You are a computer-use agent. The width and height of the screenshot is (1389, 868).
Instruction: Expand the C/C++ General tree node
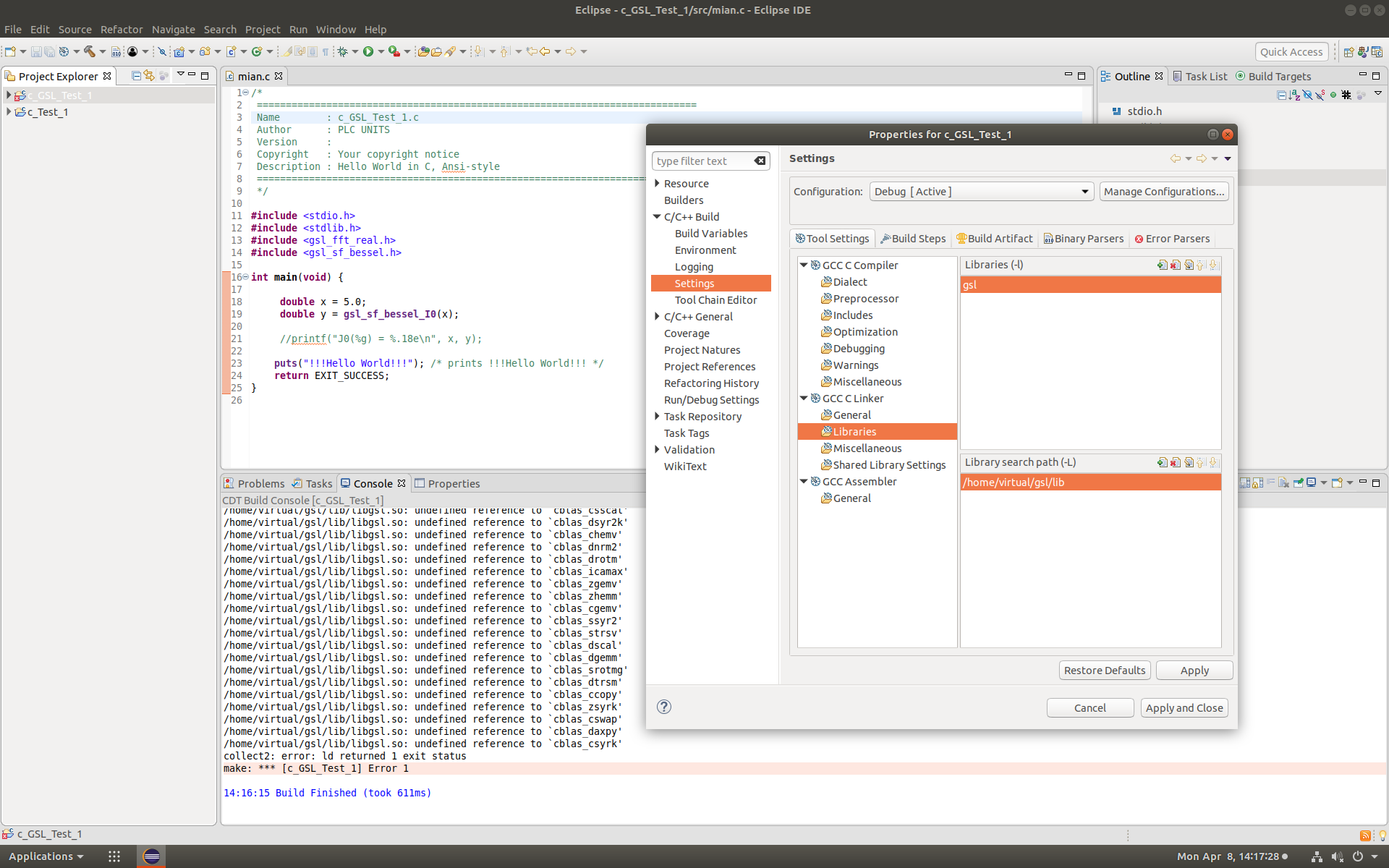[657, 317]
